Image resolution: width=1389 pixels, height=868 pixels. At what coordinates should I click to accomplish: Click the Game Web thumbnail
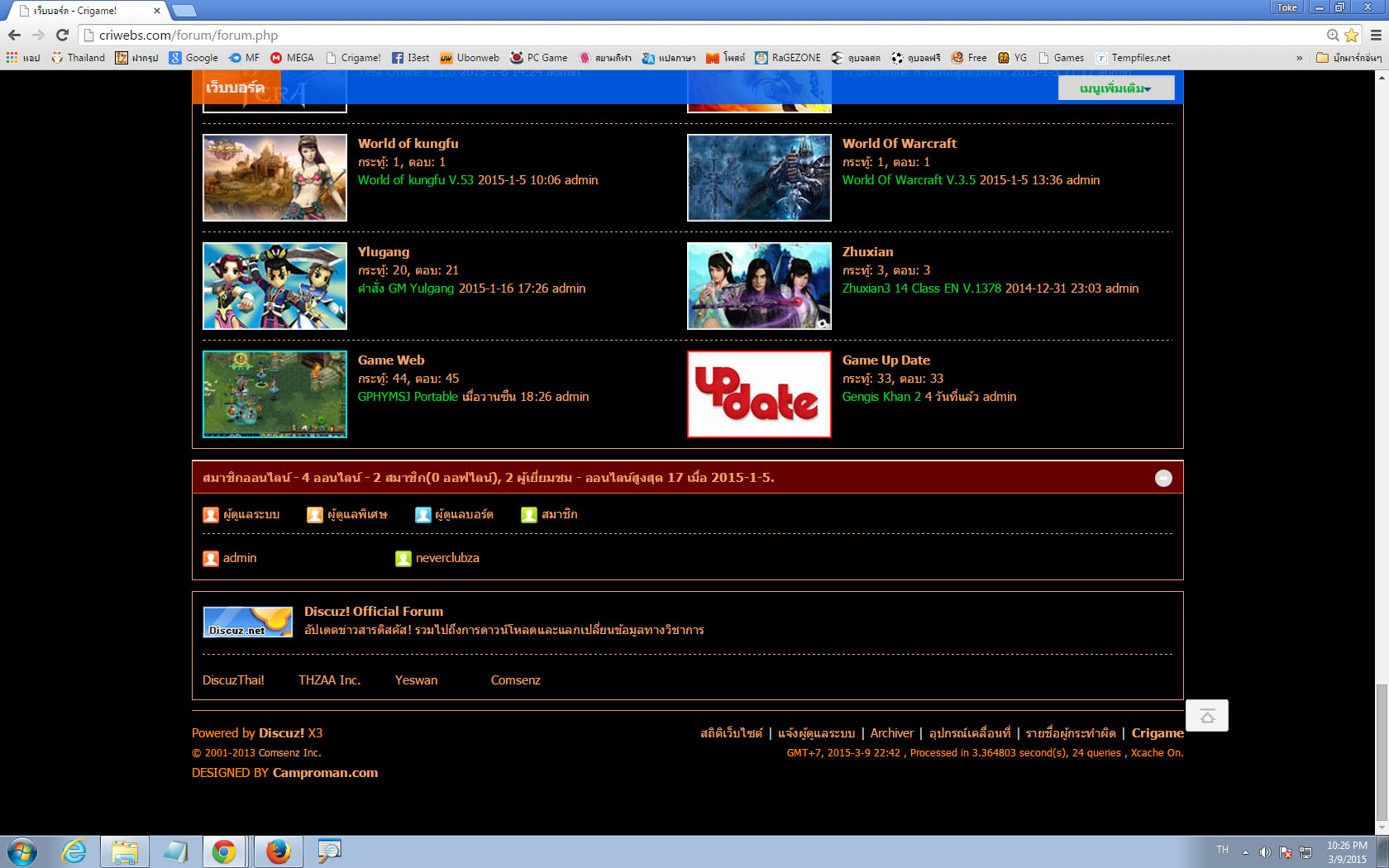click(x=274, y=394)
